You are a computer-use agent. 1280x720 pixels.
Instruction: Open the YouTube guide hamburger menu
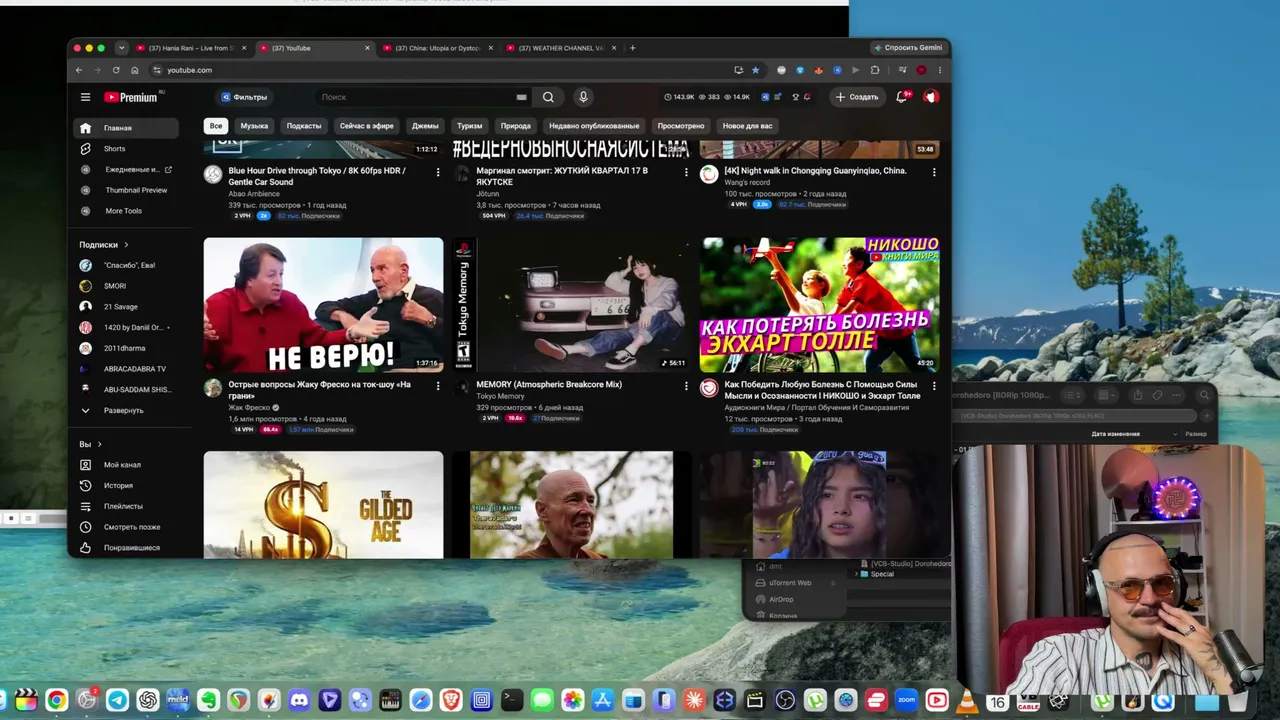tap(85, 97)
